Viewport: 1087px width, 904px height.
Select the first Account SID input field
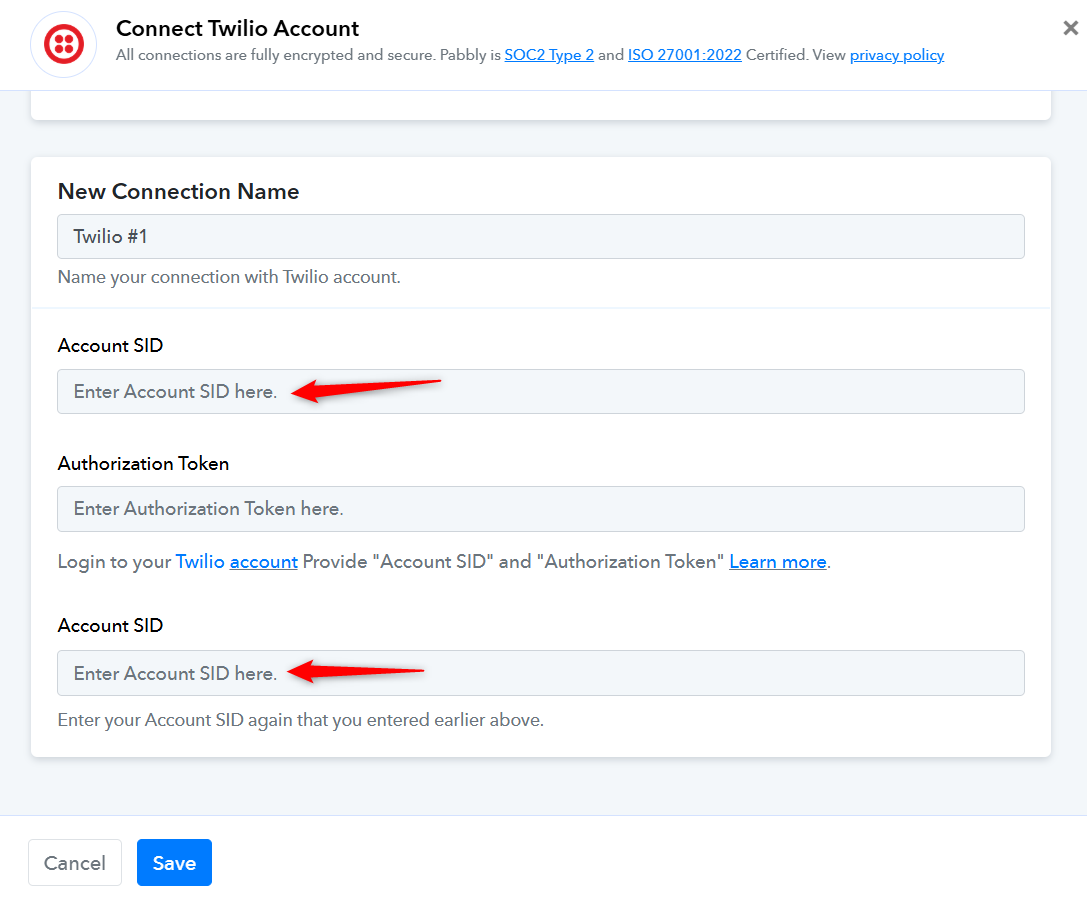pyautogui.click(x=541, y=392)
